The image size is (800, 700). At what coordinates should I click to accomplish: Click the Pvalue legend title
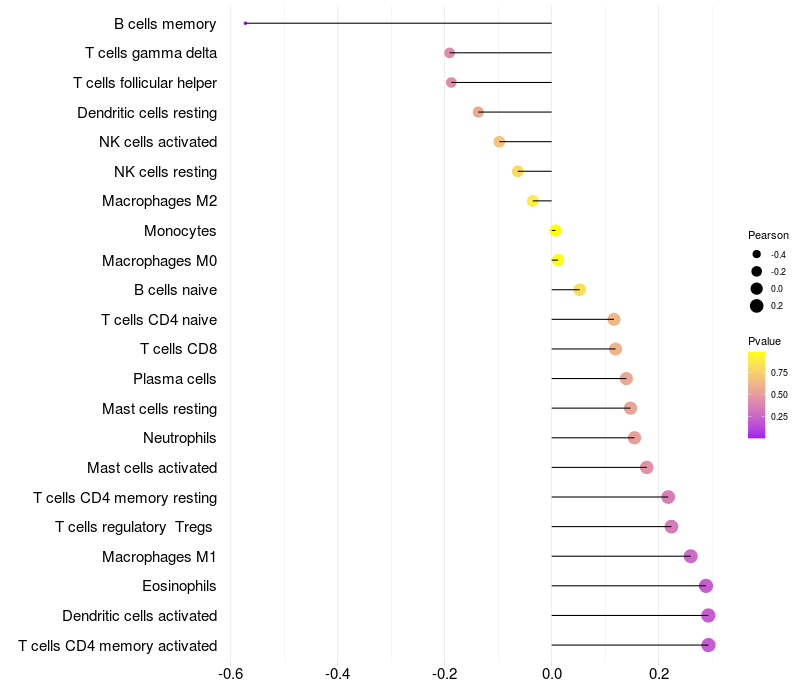pyautogui.click(x=765, y=341)
